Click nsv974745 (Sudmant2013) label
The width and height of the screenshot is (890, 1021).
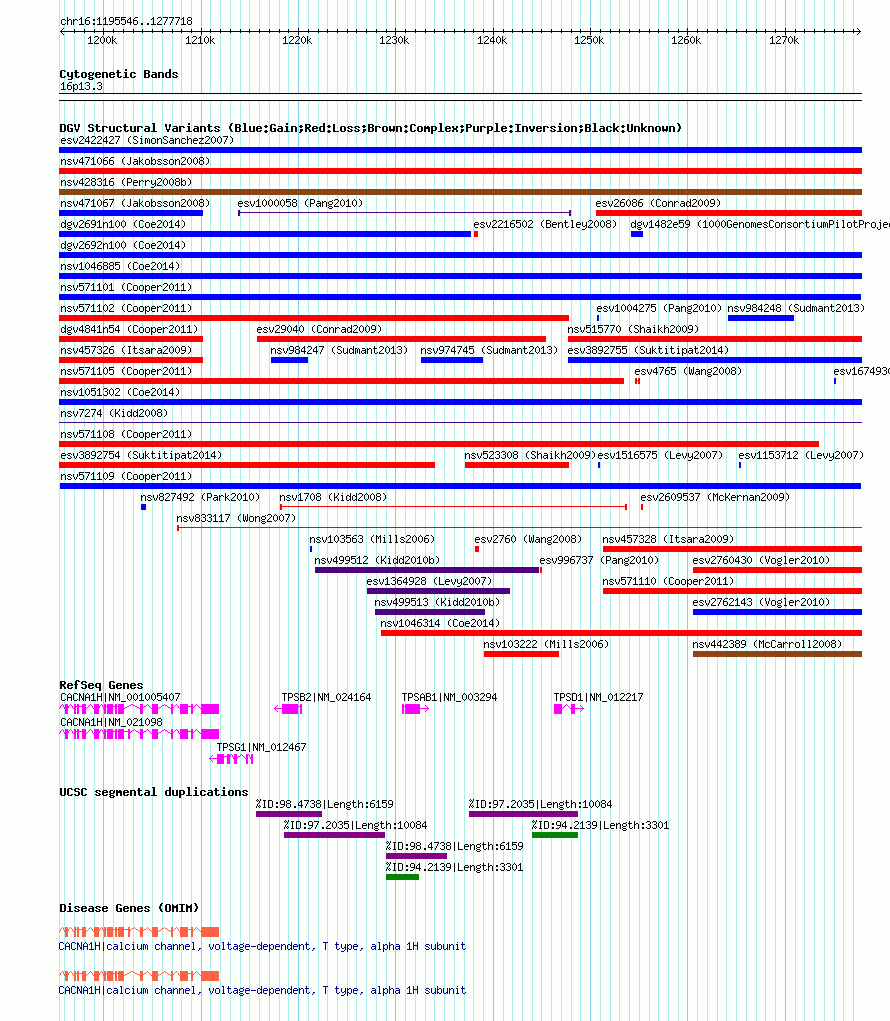click(x=489, y=350)
